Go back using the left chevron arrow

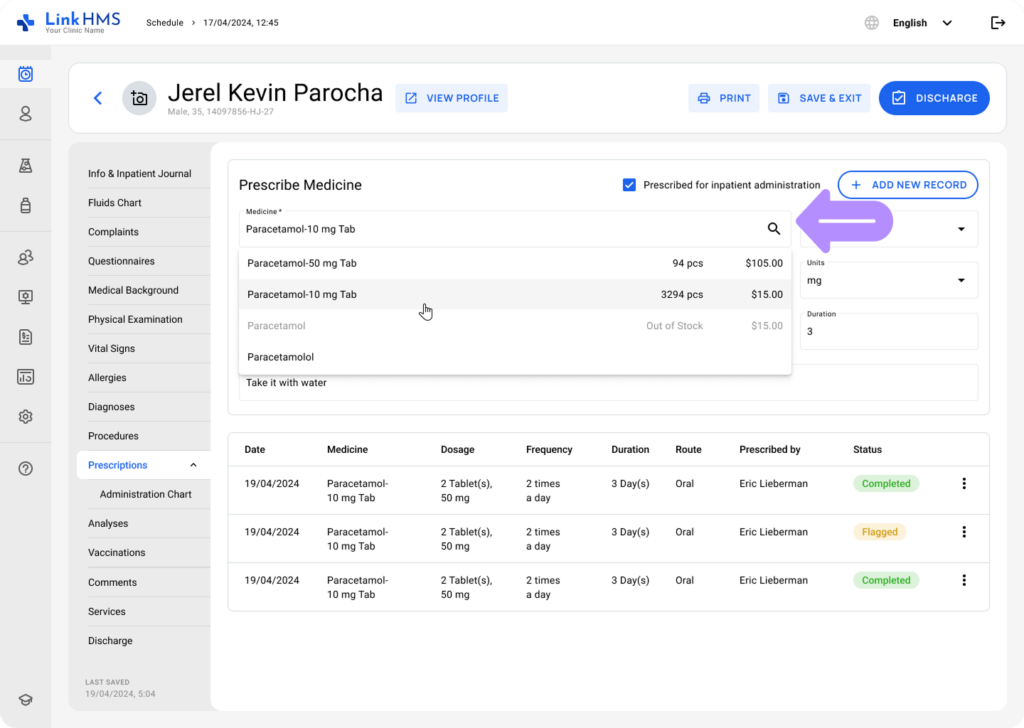click(x=98, y=98)
